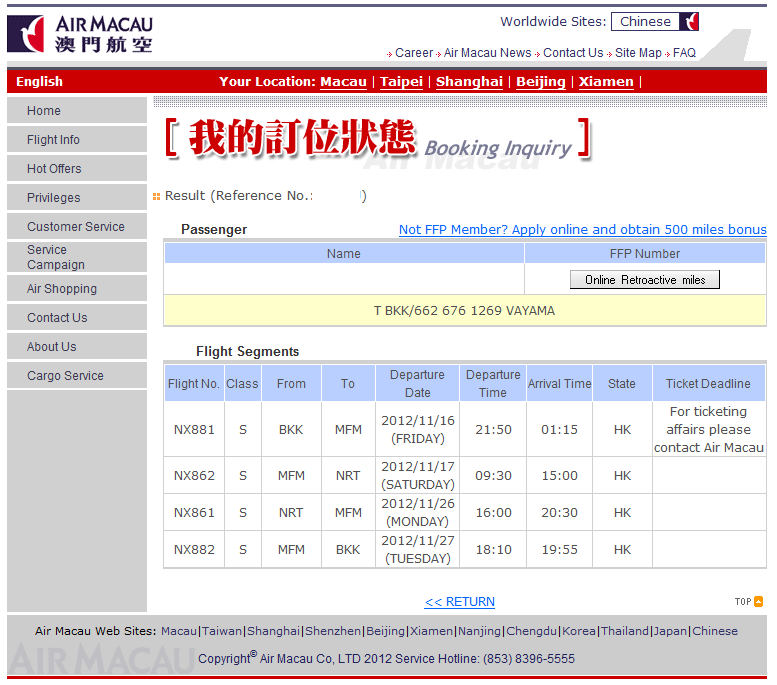The width and height of the screenshot is (777, 685).
Task: Click the Air Macau logo
Action: (x=80, y=34)
